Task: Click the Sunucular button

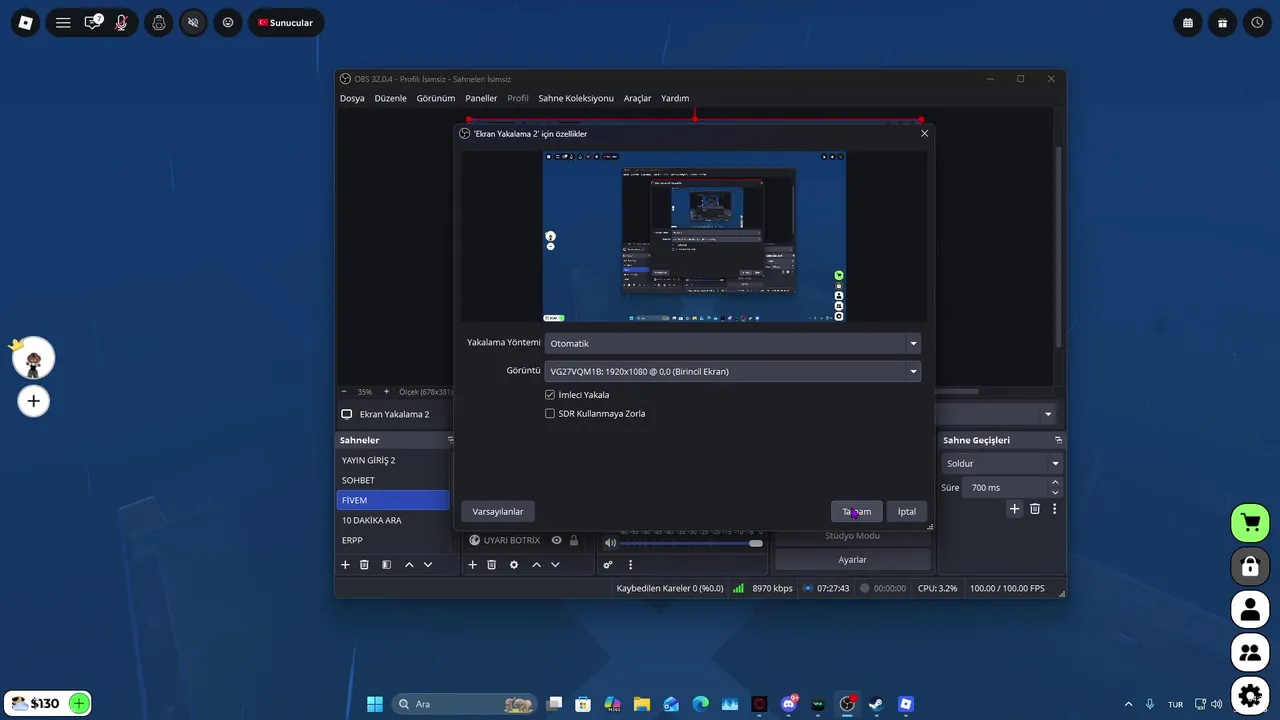Action: coord(286,22)
